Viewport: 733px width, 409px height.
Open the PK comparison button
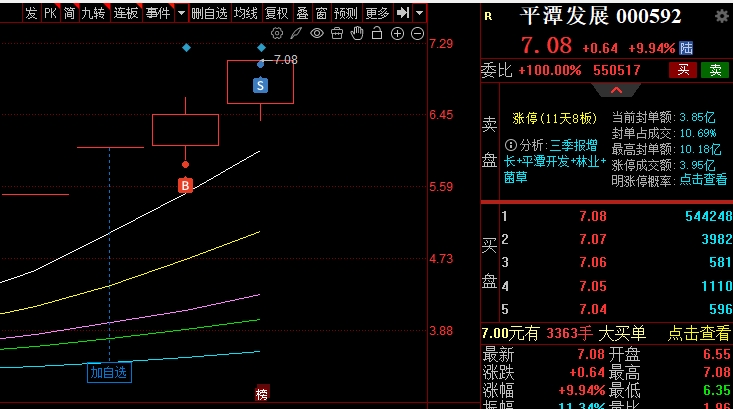point(50,13)
